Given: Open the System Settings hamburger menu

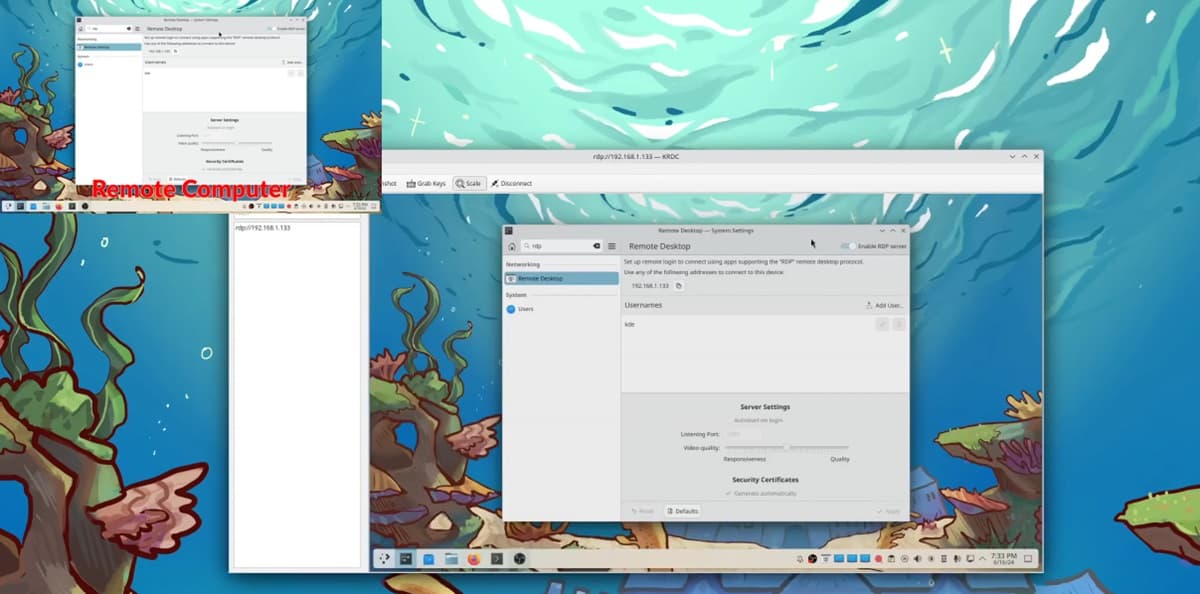Looking at the screenshot, I should (612, 246).
